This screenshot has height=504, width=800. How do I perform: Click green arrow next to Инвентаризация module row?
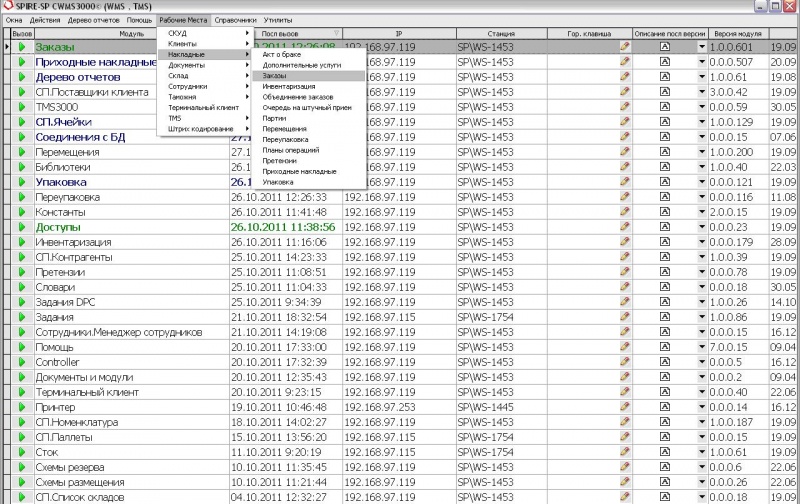pyautogui.click(x=21, y=242)
